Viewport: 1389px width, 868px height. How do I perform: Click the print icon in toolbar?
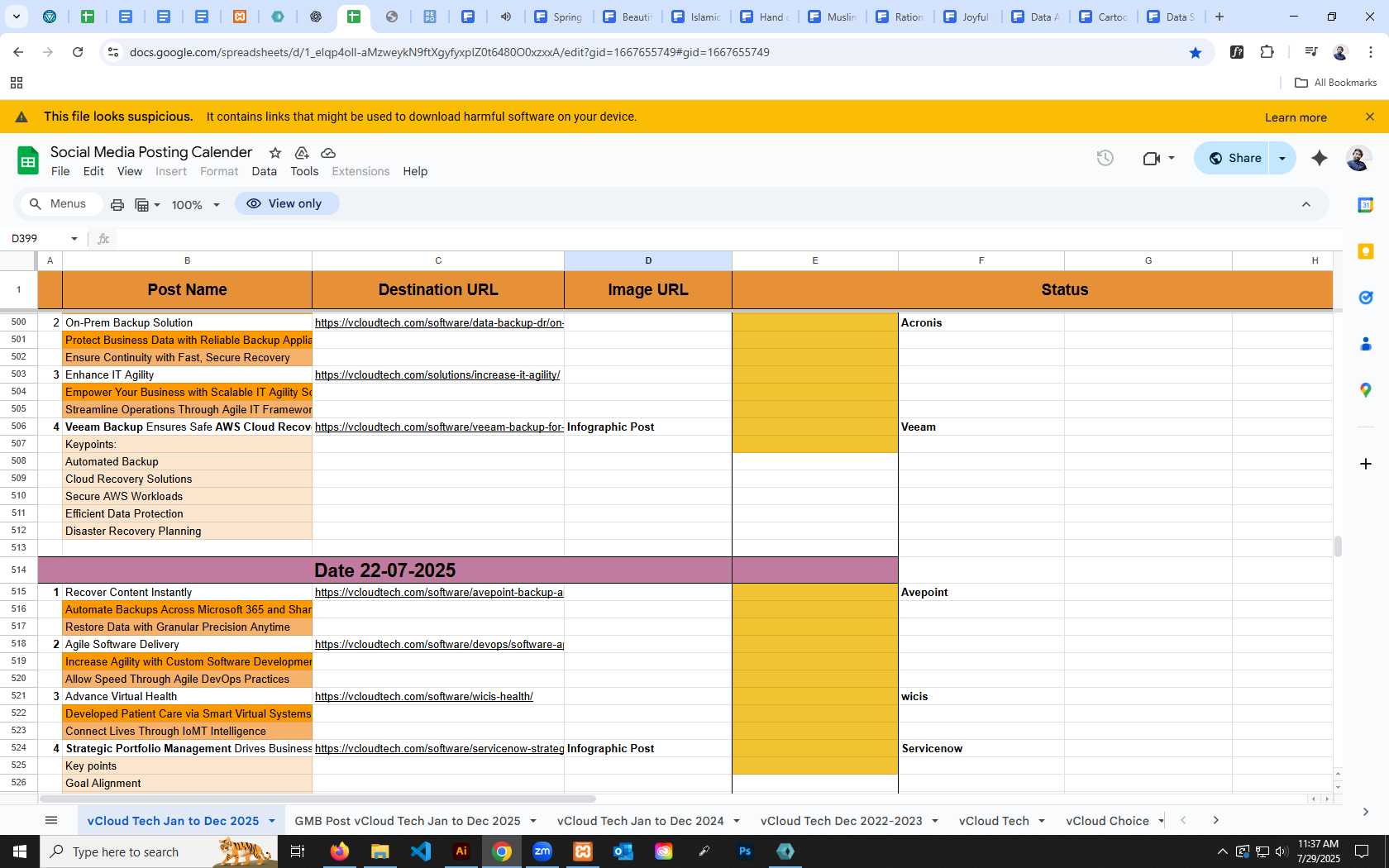point(117,204)
